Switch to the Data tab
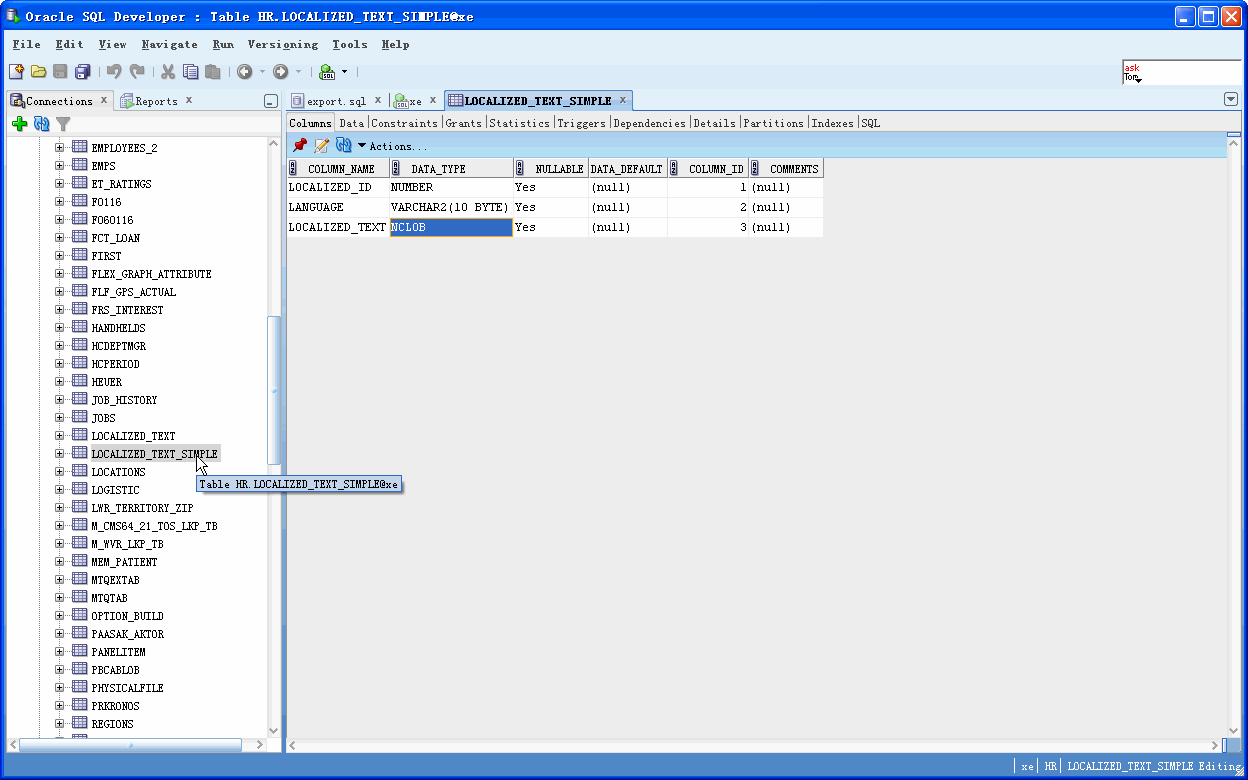 (x=351, y=122)
